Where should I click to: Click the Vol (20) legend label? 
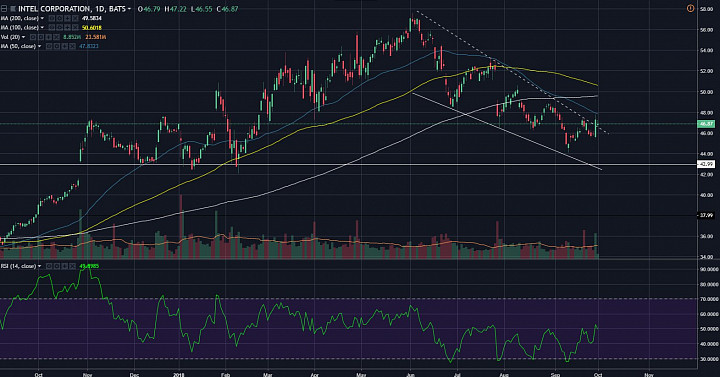tap(10, 37)
